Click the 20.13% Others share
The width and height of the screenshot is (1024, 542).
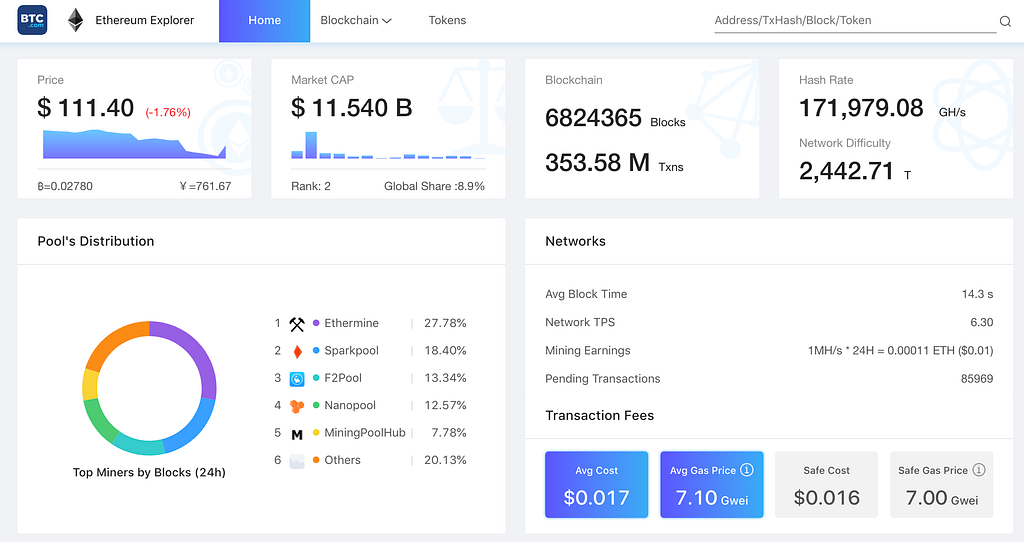pos(445,460)
